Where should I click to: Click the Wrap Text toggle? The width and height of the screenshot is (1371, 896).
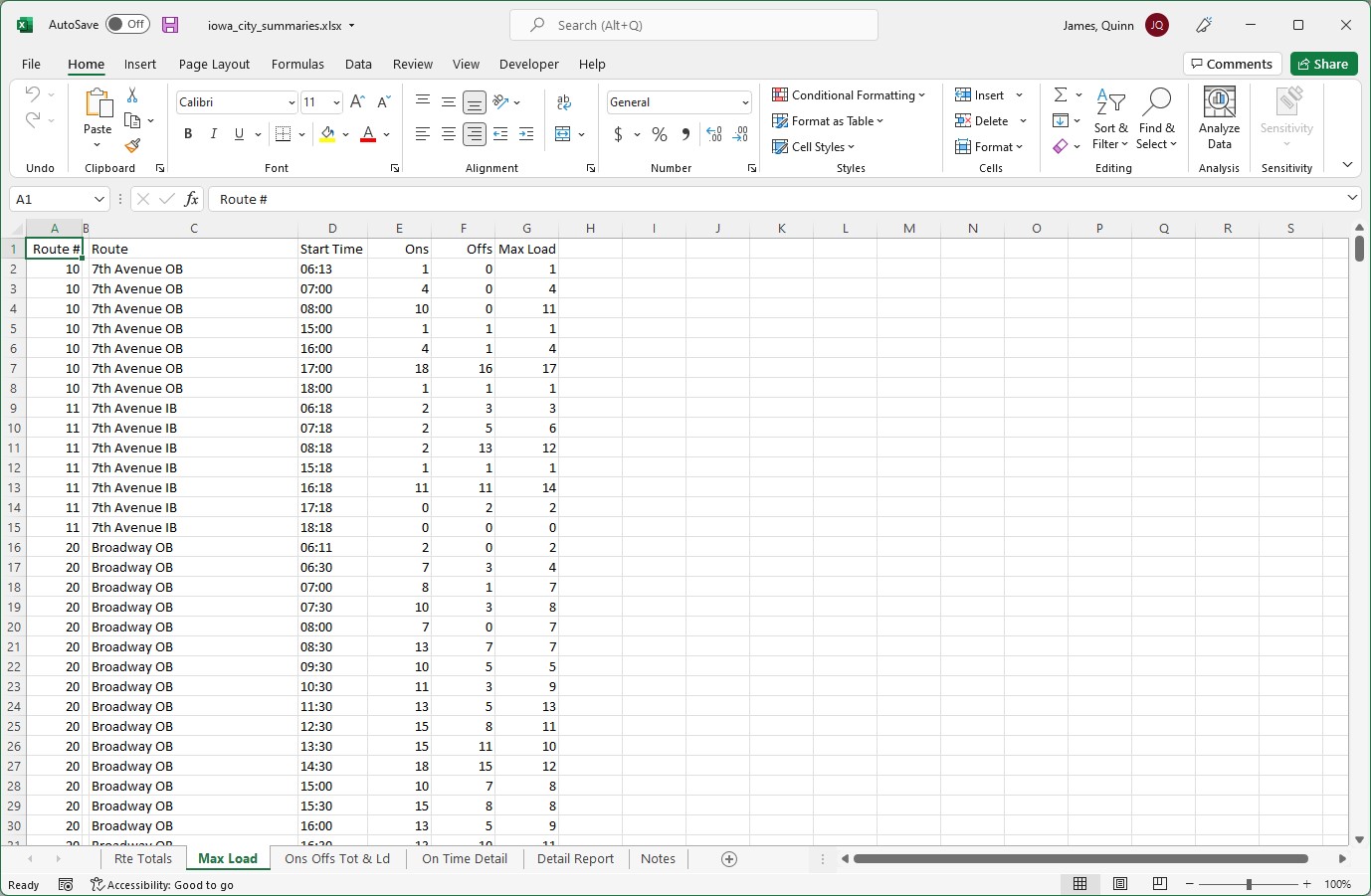[x=564, y=100]
